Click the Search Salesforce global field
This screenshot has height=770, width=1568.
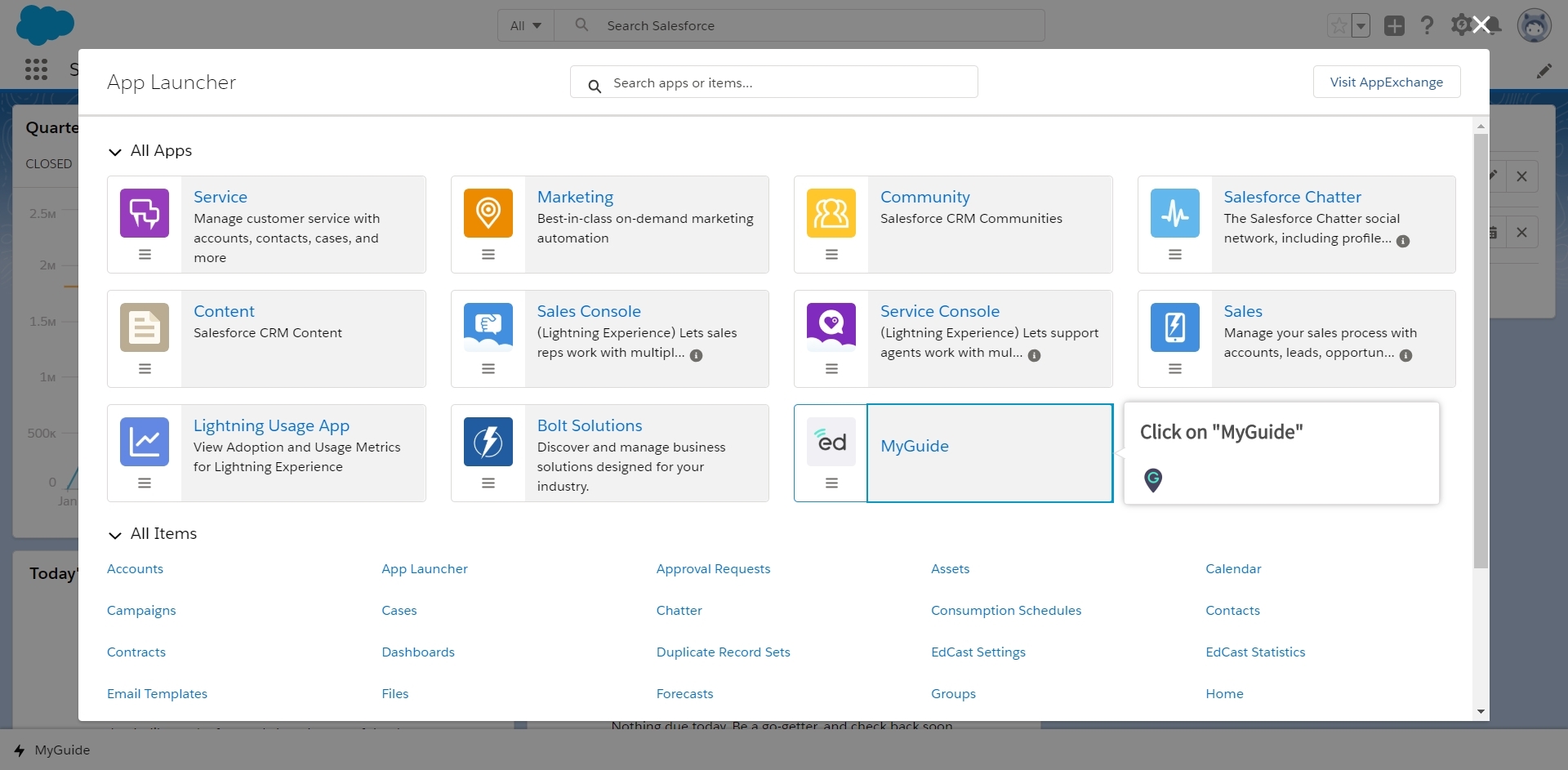(799, 25)
